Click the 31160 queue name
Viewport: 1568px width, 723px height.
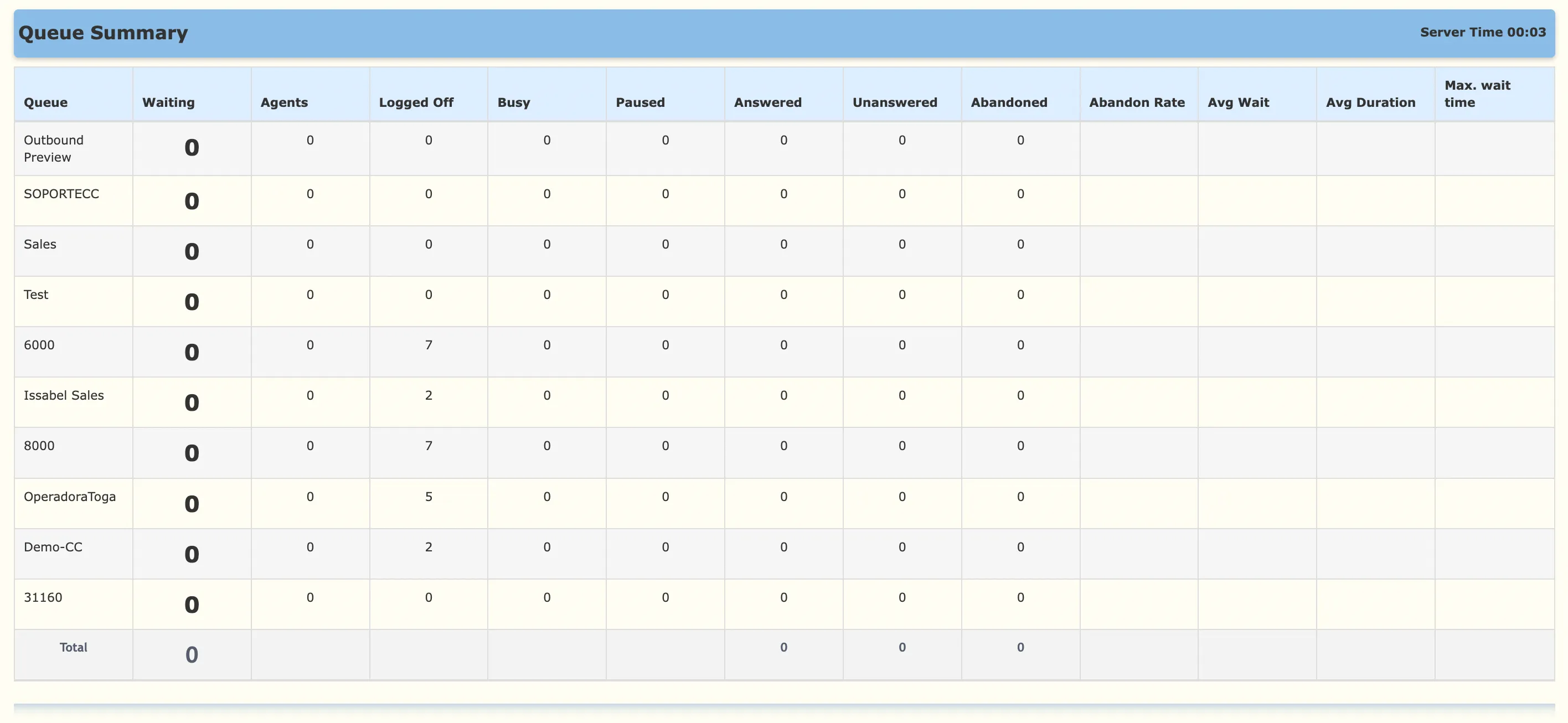click(x=43, y=597)
